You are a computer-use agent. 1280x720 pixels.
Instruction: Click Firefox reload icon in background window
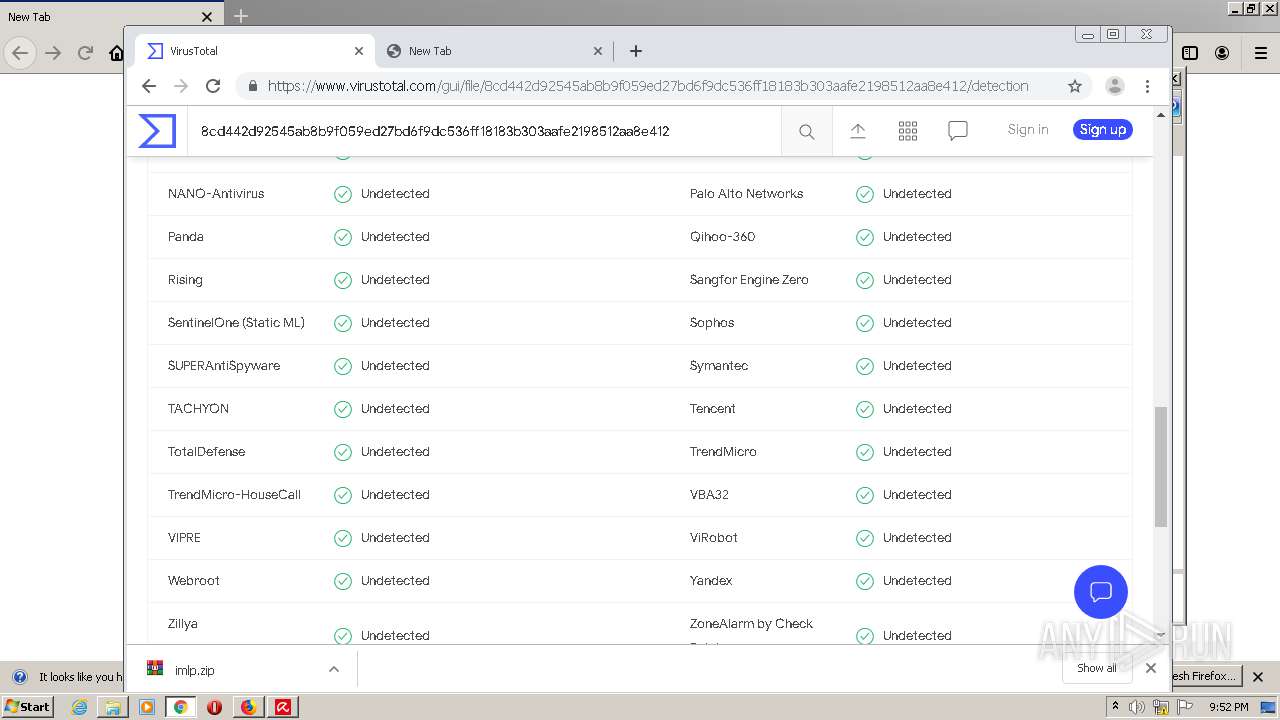(x=86, y=53)
